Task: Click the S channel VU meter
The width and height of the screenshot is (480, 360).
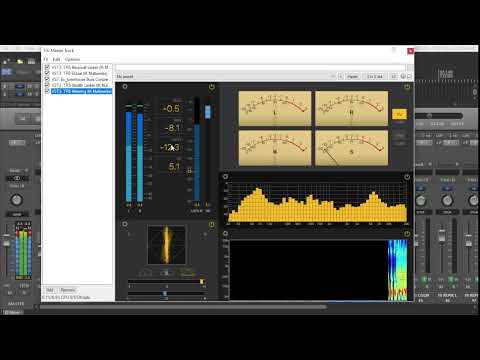Action: 352,148
